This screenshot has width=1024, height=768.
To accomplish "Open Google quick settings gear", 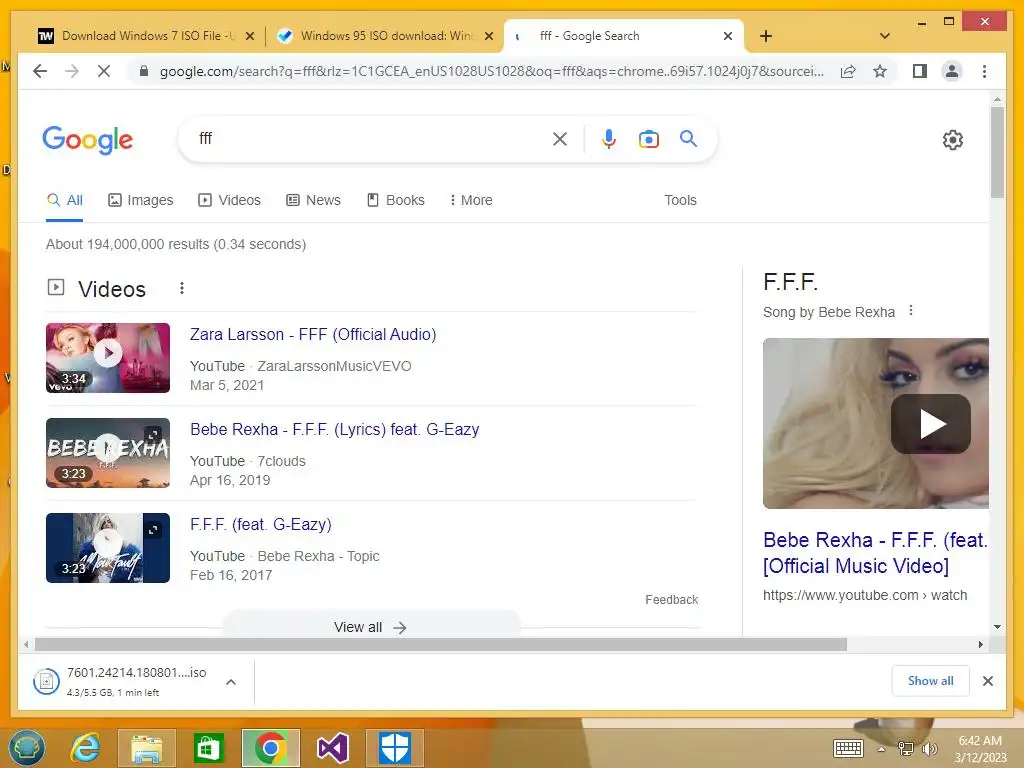I will 952,140.
